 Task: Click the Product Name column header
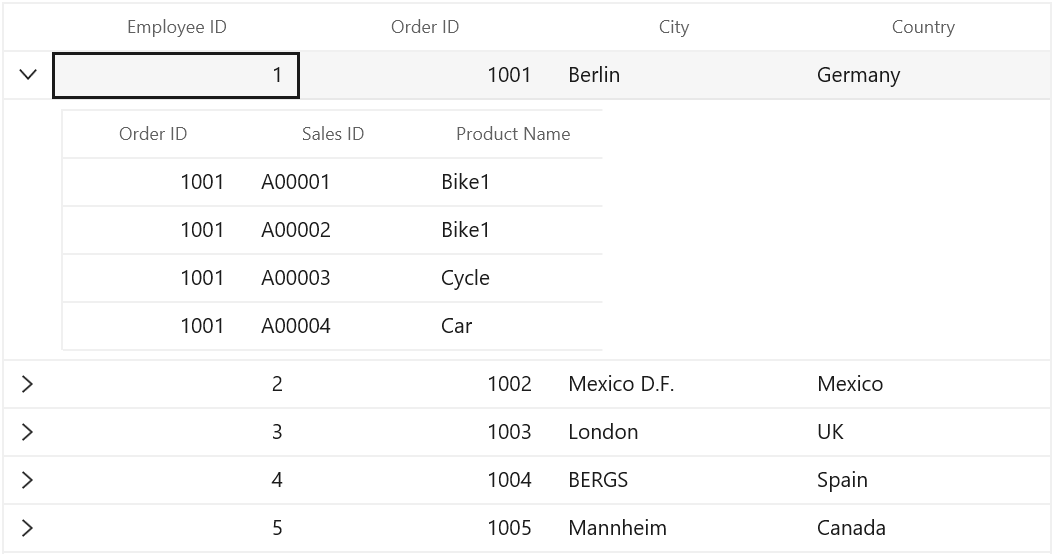(x=513, y=134)
